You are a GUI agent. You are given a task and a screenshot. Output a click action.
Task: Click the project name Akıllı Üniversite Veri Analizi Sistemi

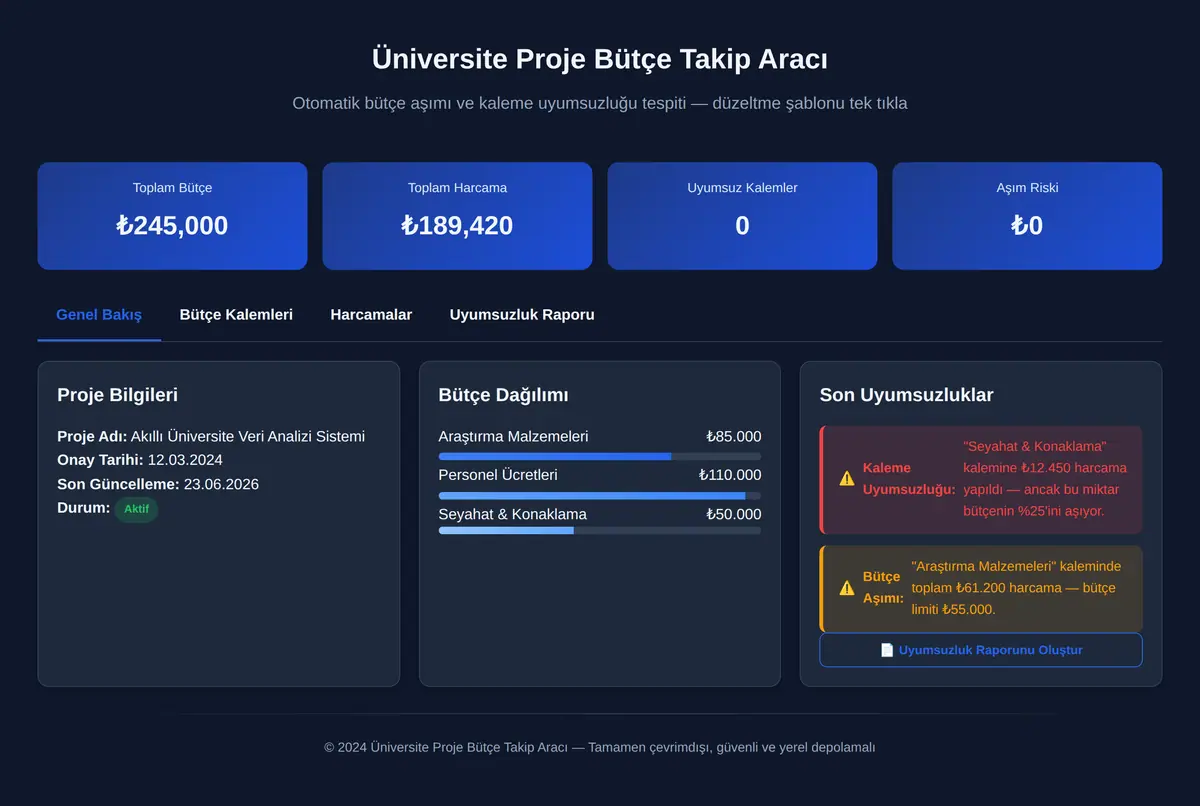pyautogui.click(x=248, y=437)
